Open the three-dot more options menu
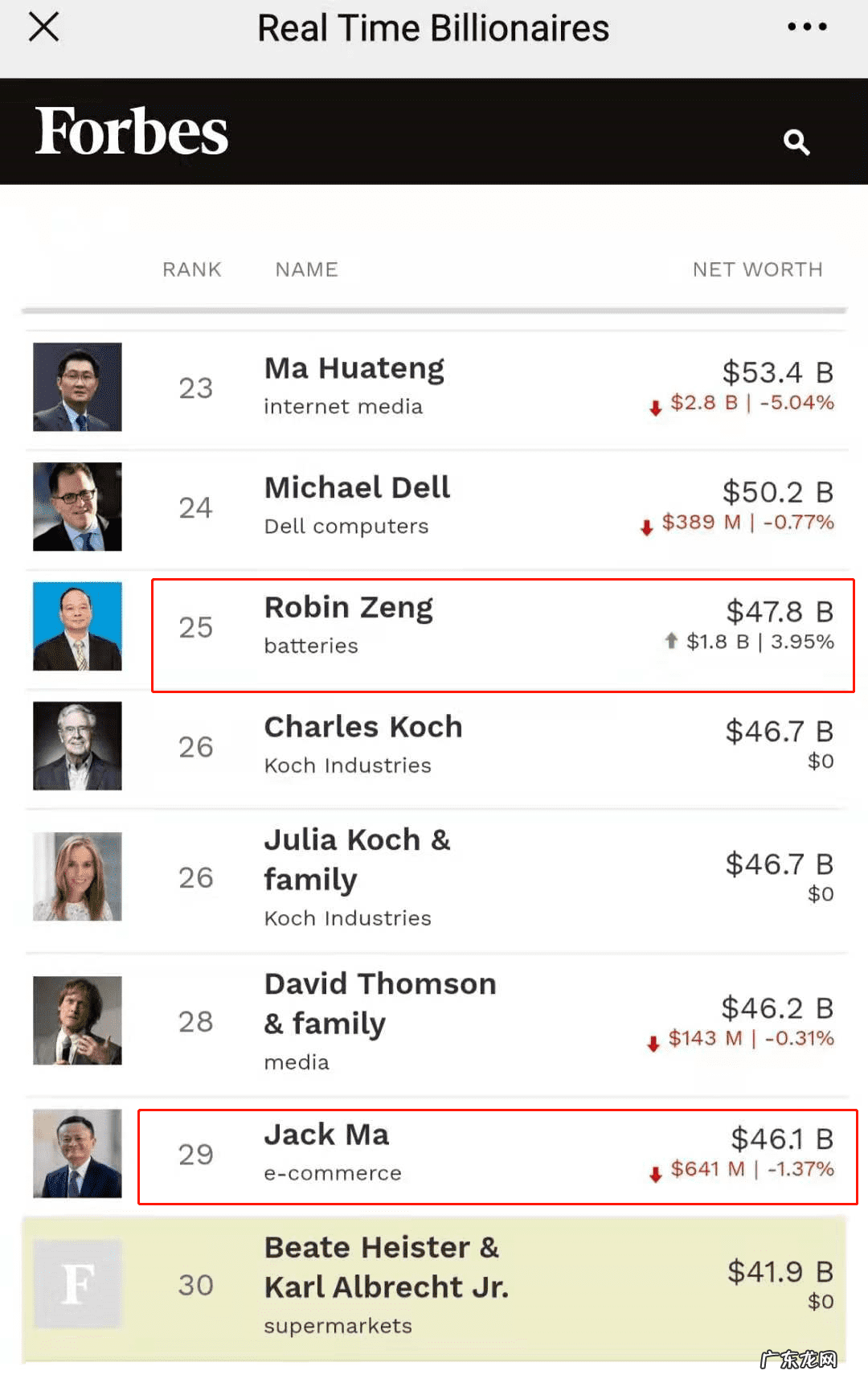The image size is (868, 1383). (x=807, y=27)
